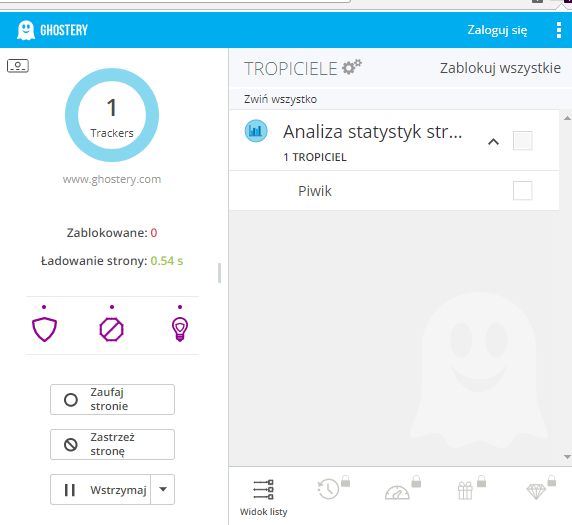Toggle Enhanced Anti-Tracking shield icon
This screenshot has width=572, height=525.
45,329
